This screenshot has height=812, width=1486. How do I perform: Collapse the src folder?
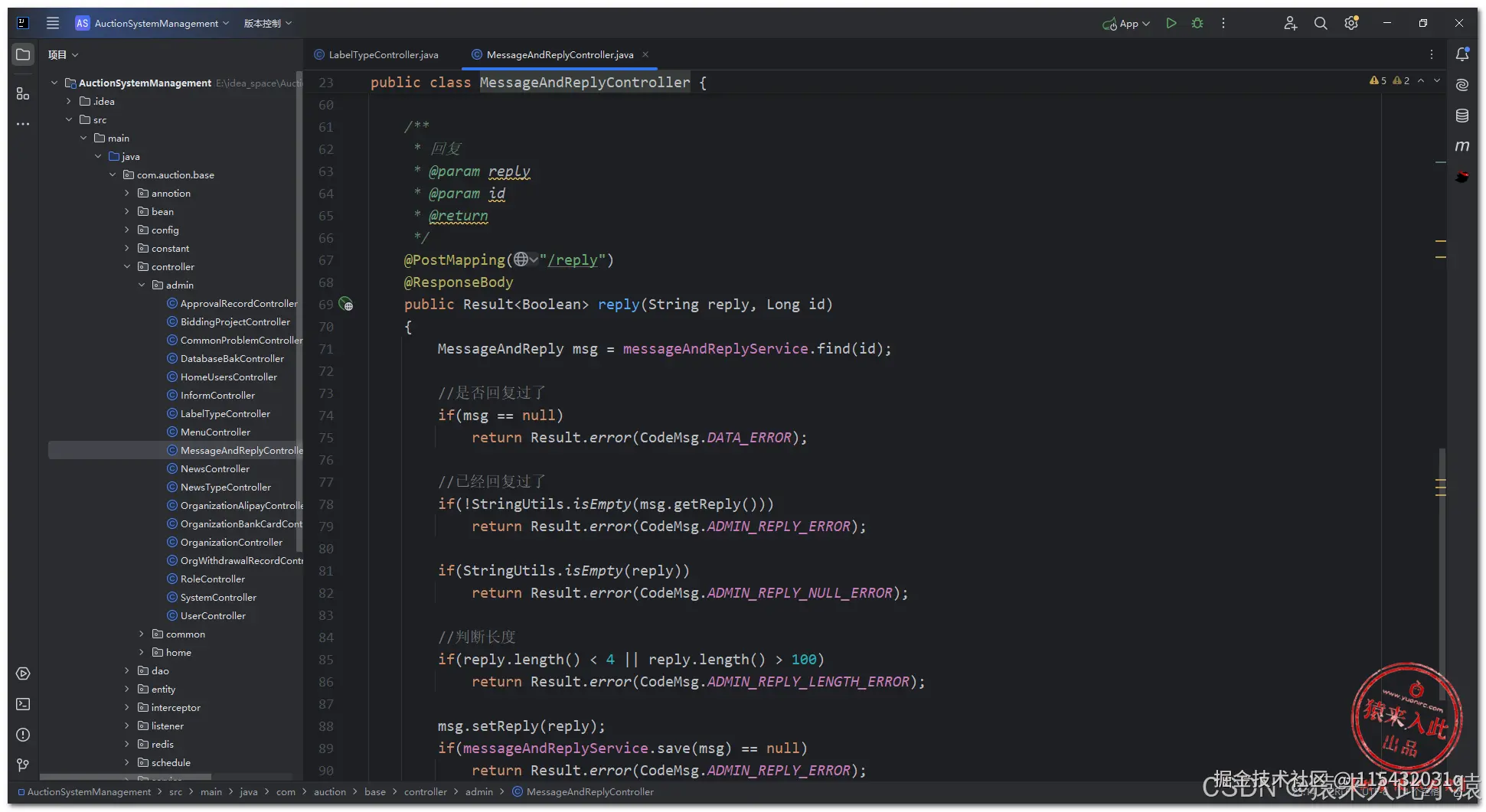[x=69, y=119]
